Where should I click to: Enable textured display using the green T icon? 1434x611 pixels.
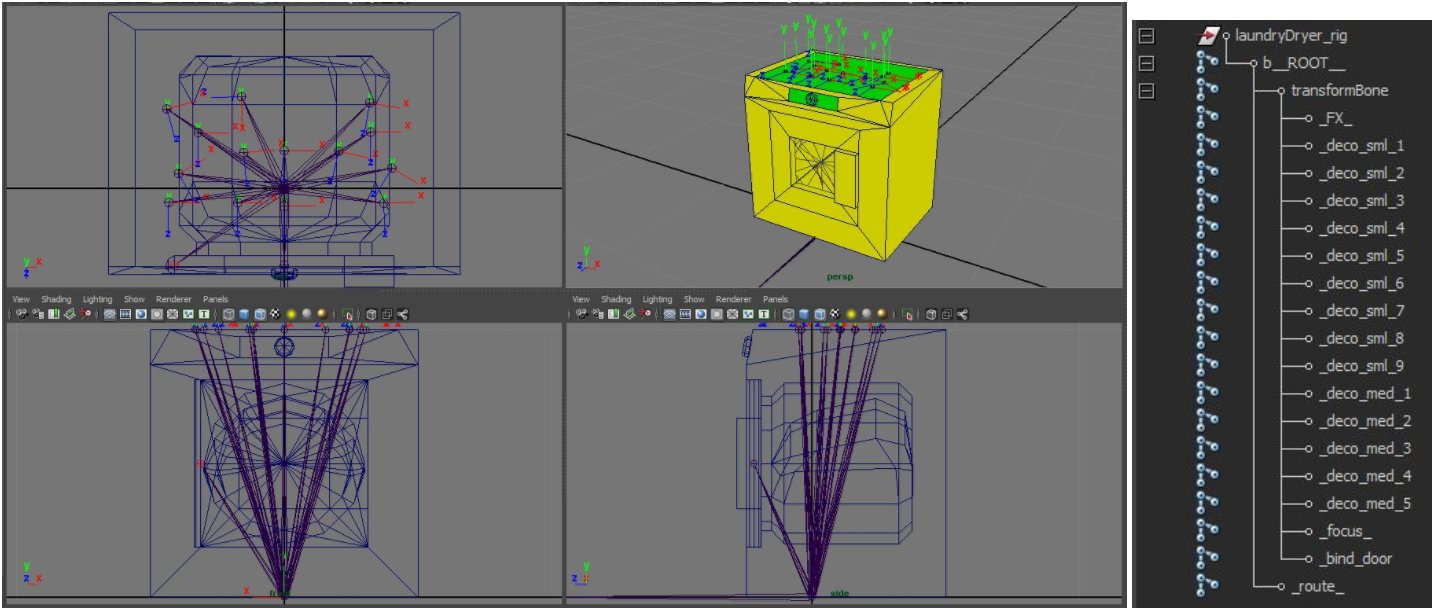point(203,314)
